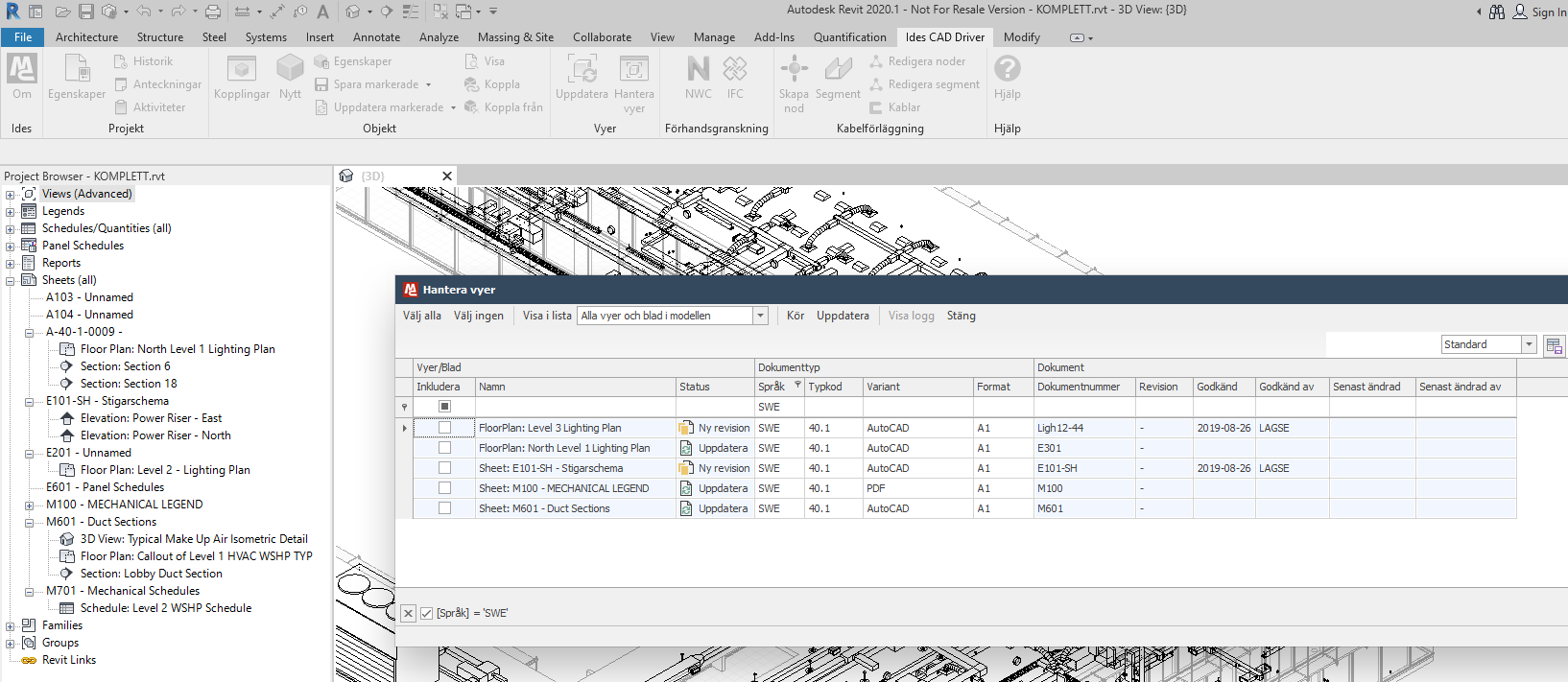1568x682 pixels.
Task: Collapse the Sheets (all) tree node
Action: tap(11, 280)
